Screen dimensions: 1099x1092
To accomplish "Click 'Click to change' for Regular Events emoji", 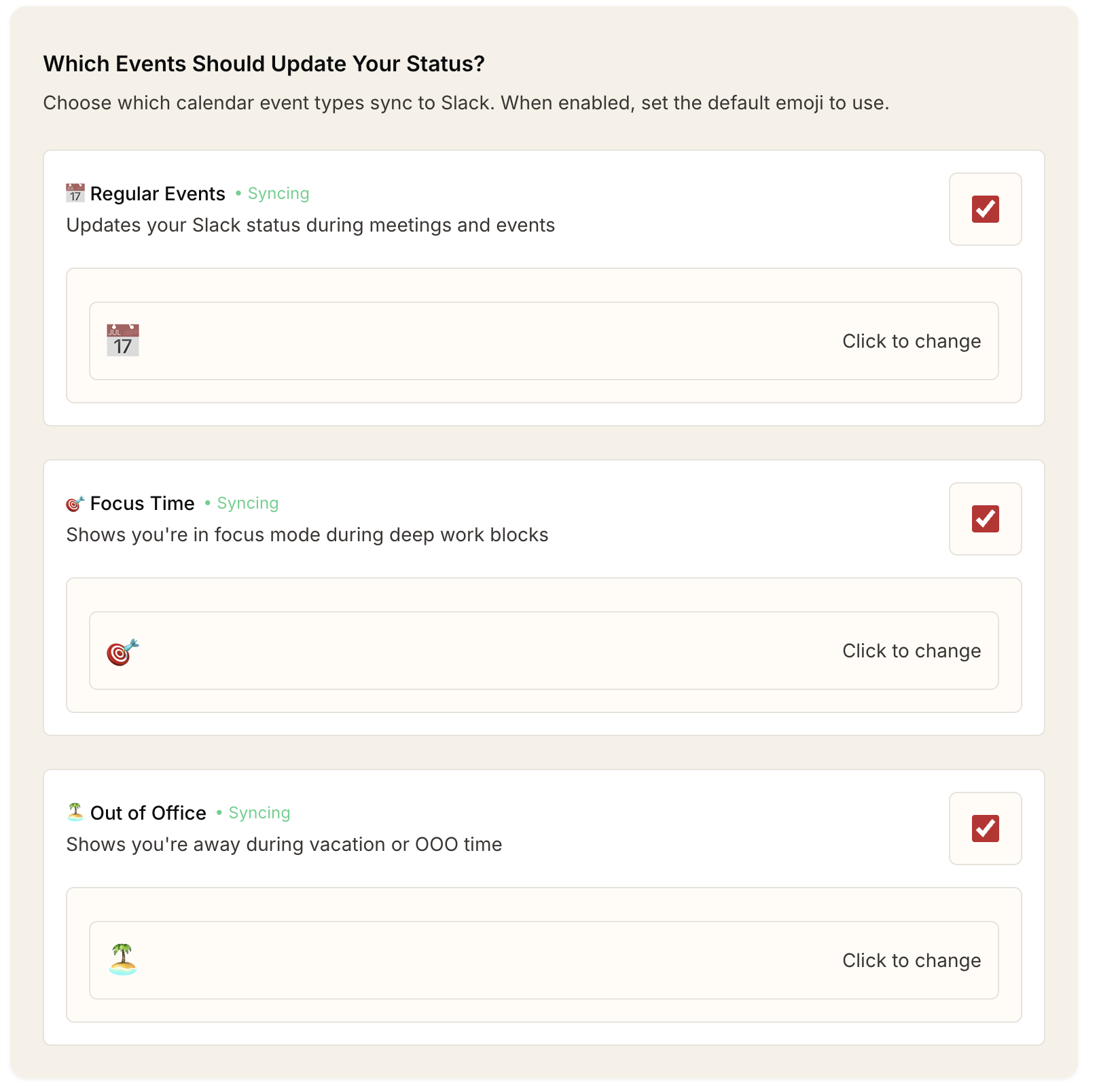I will pyautogui.click(x=912, y=340).
